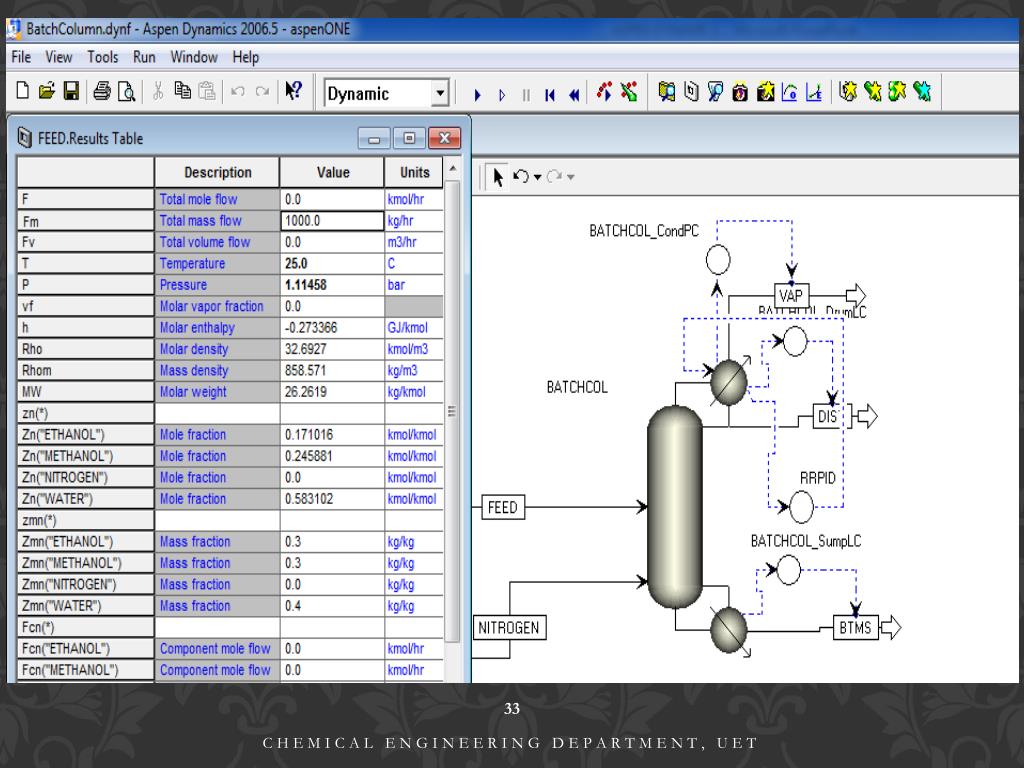Click the Print icon in toolbar
The image size is (1024, 768).
point(102,93)
